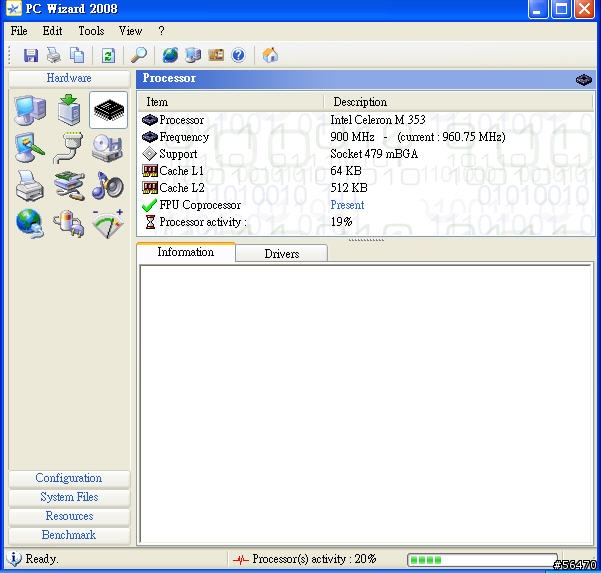Click the PC Wizard 2008 title bar icon

pyautogui.click(x=13, y=9)
